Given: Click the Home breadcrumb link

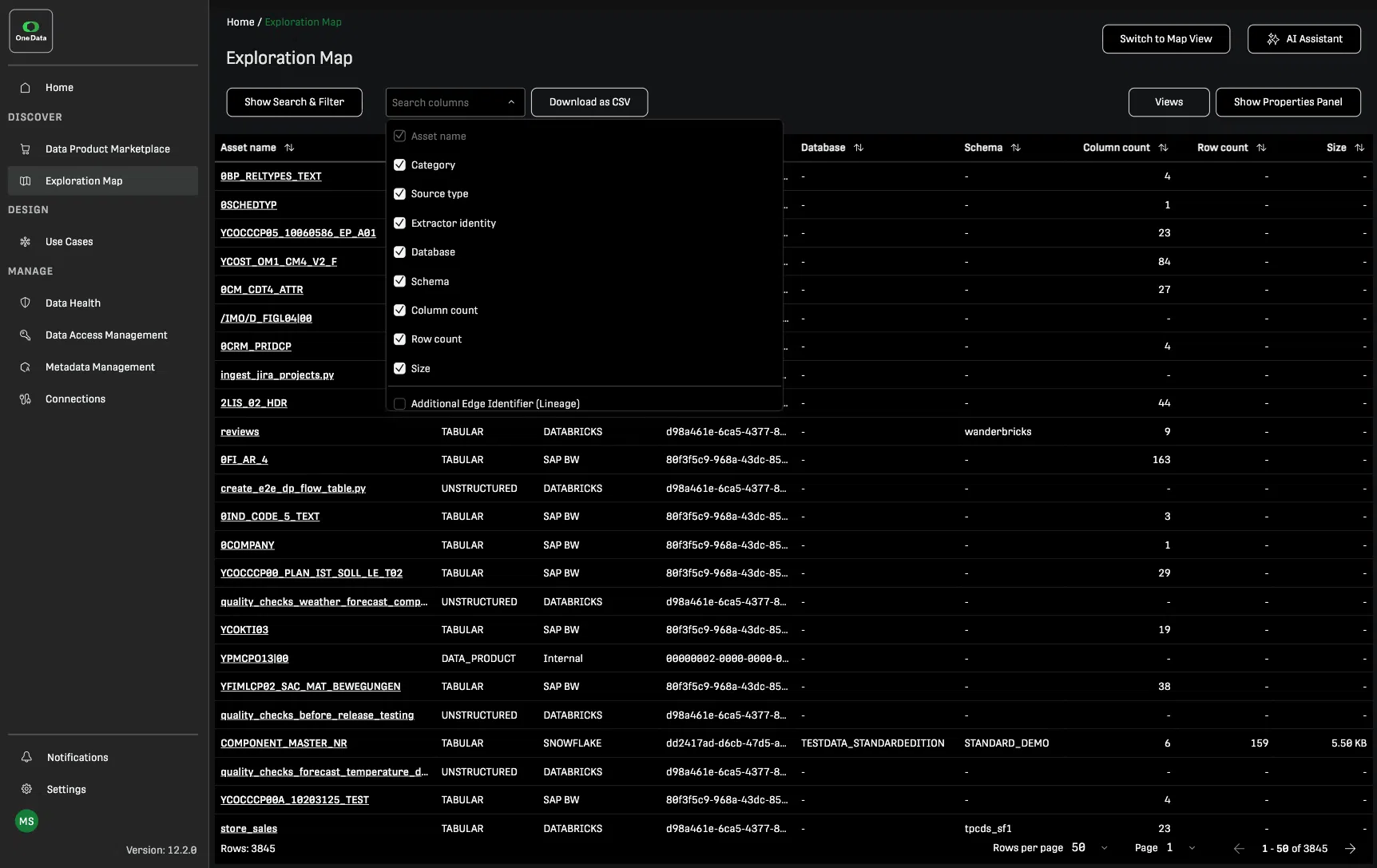Looking at the screenshot, I should click(240, 22).
